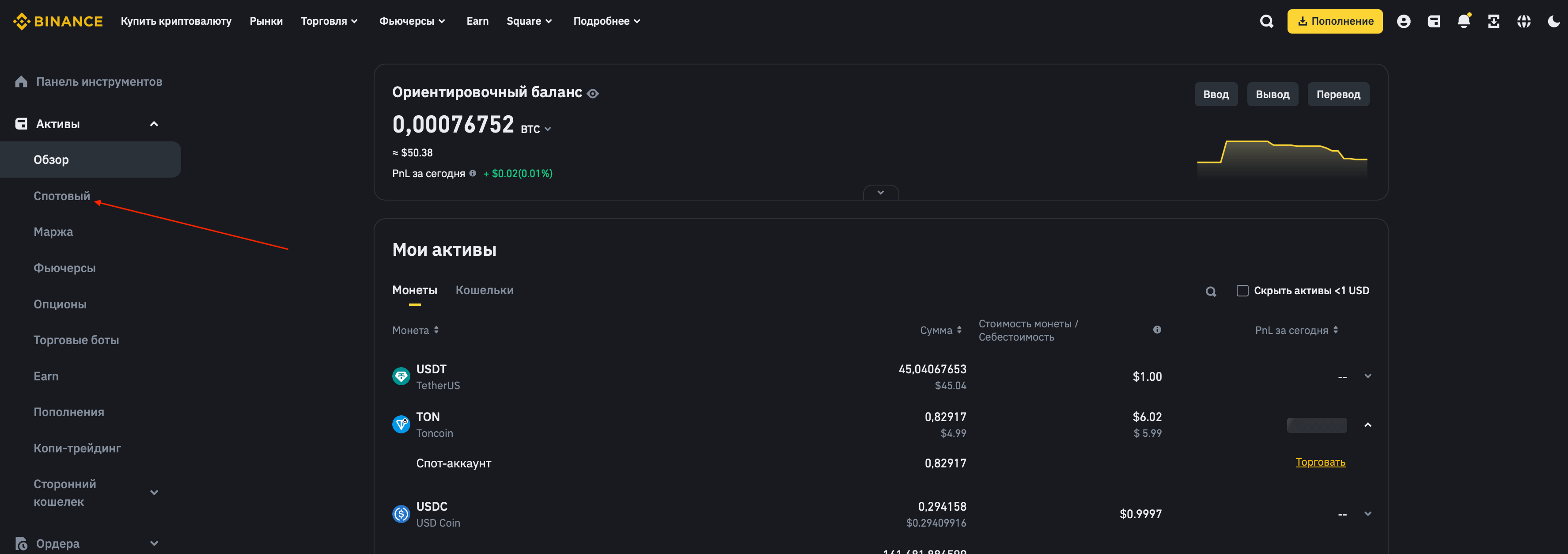Expand Сторонний кошелек submenu
1568x554 pixels.
click(x=154, y=493)
